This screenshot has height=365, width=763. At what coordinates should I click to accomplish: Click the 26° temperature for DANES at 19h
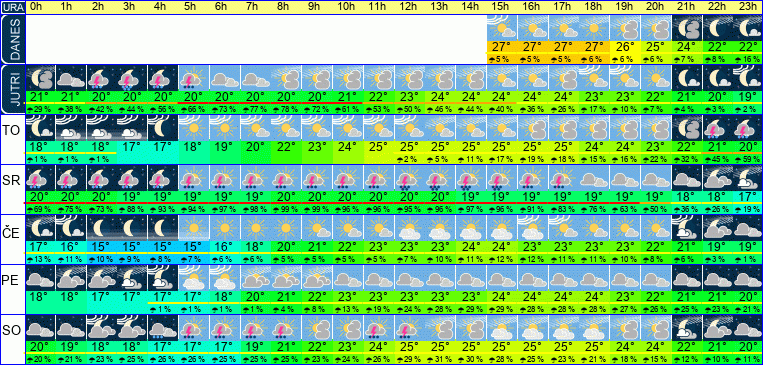(x=625, y=48)
